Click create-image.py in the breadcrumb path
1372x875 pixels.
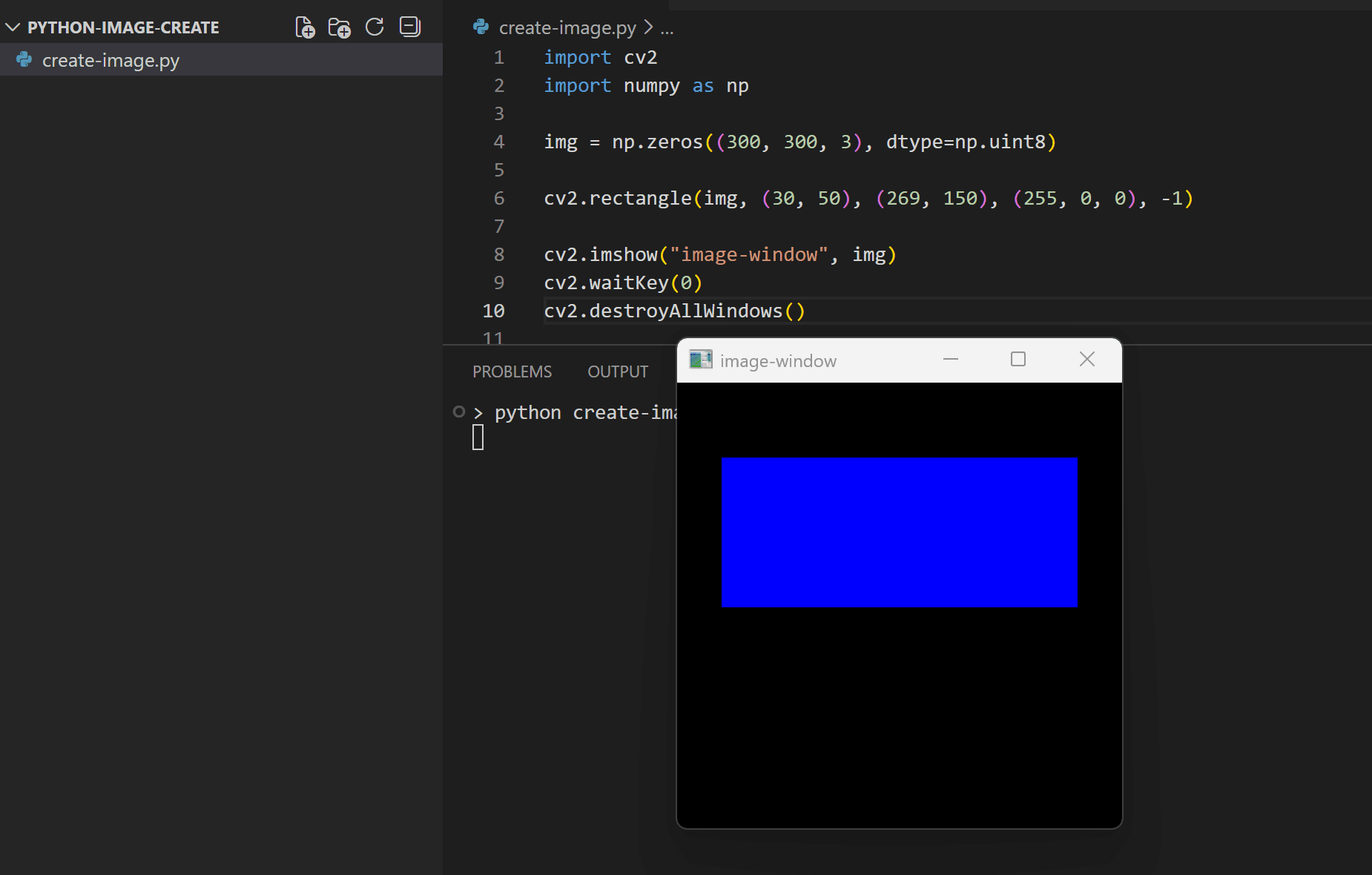[567, 28]
